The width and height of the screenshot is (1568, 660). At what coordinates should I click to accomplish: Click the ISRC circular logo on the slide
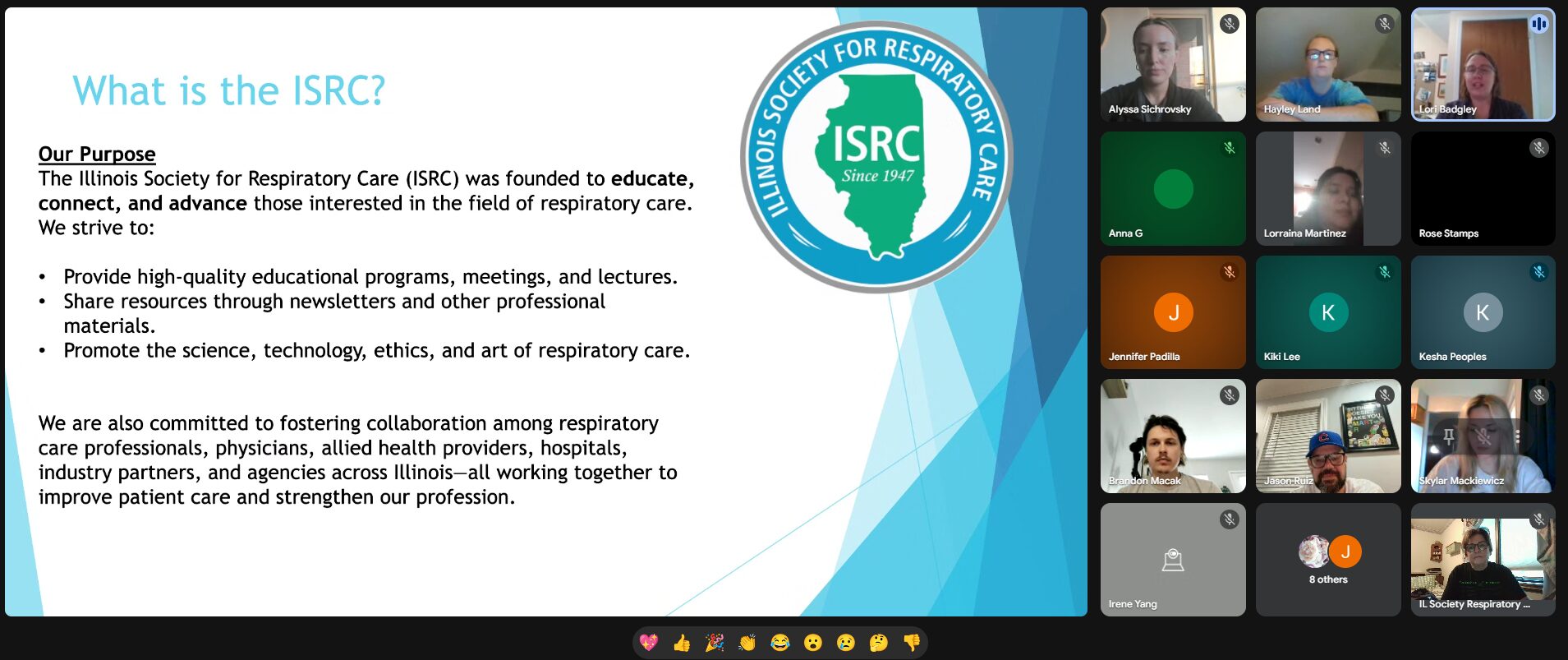click(x=876, y=156)
